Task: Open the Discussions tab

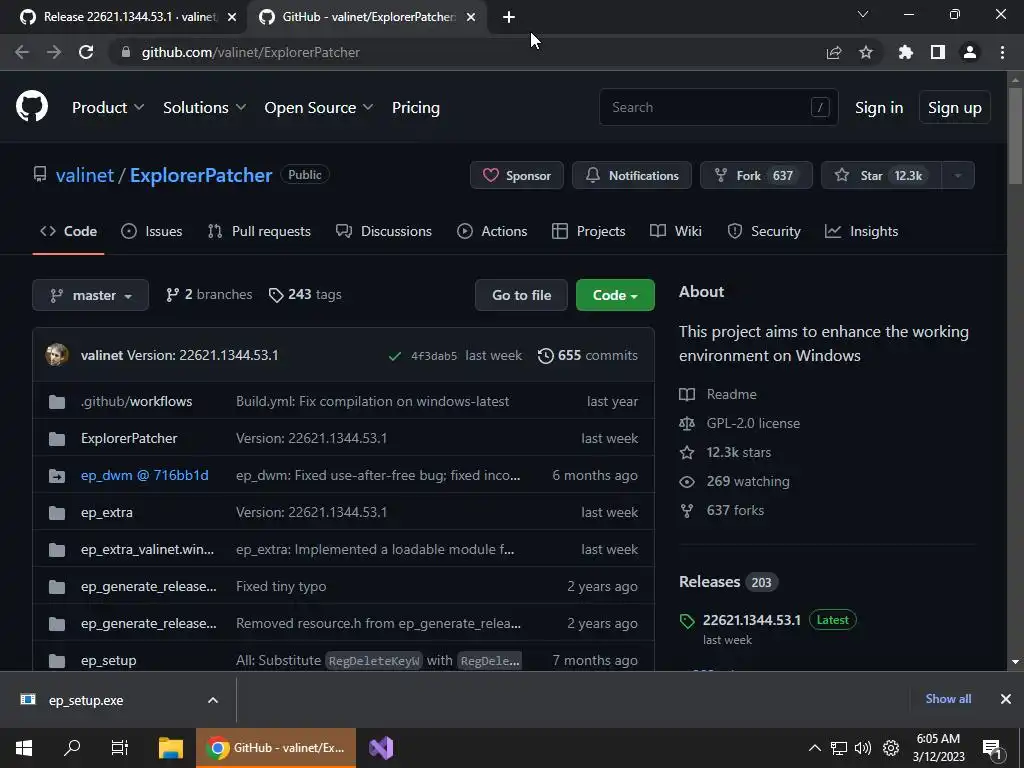Action: pos(383,231)
